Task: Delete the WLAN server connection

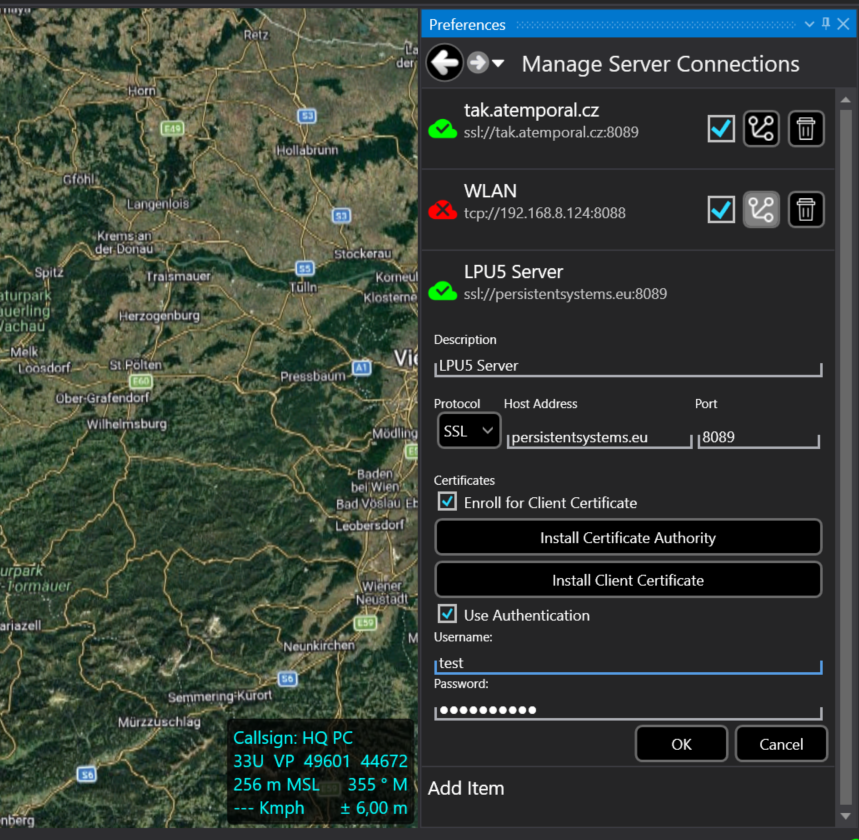Action: tap(807, 209)
